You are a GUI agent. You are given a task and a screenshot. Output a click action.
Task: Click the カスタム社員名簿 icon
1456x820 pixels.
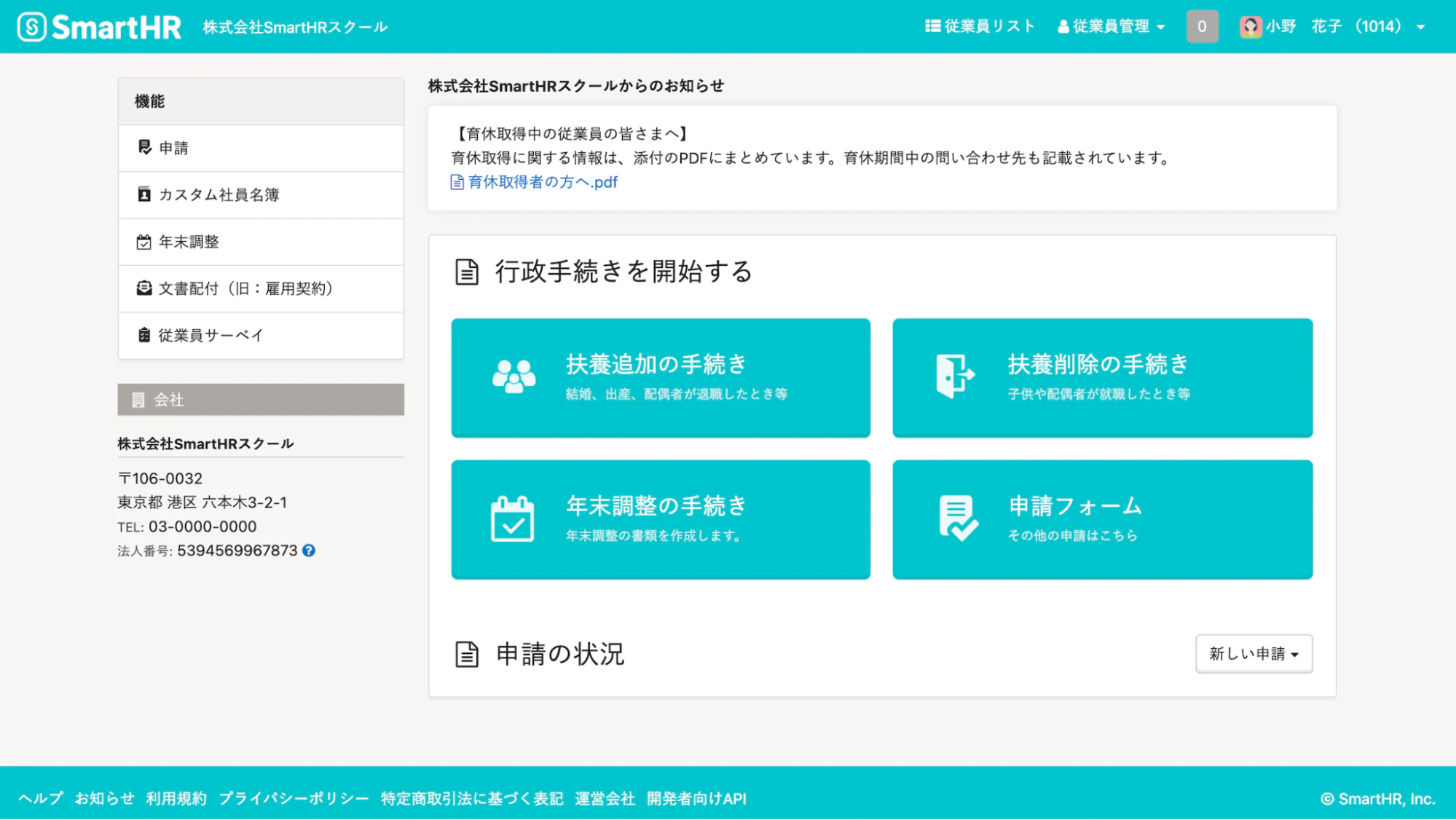(x=143, y=195)
